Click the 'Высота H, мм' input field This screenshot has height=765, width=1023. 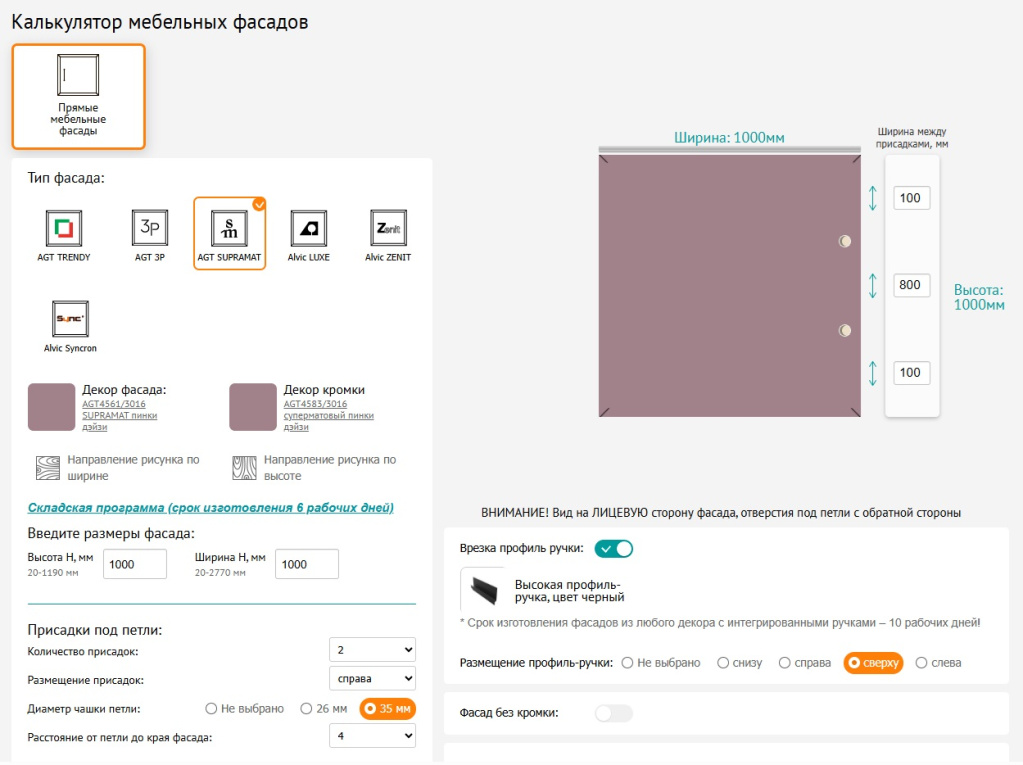pos(135,564)
